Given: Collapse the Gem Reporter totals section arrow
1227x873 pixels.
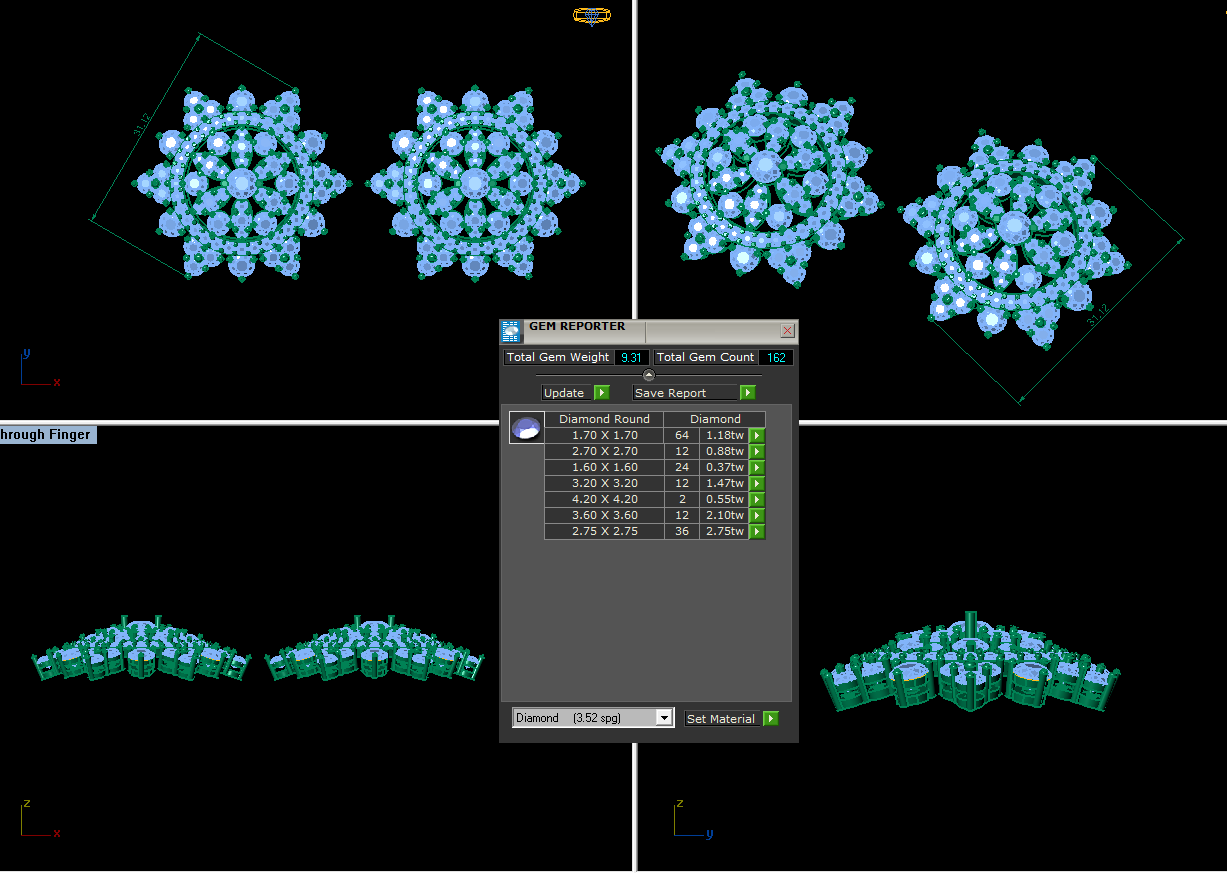Looking at the screenshot, I should (x=649, y=375).
